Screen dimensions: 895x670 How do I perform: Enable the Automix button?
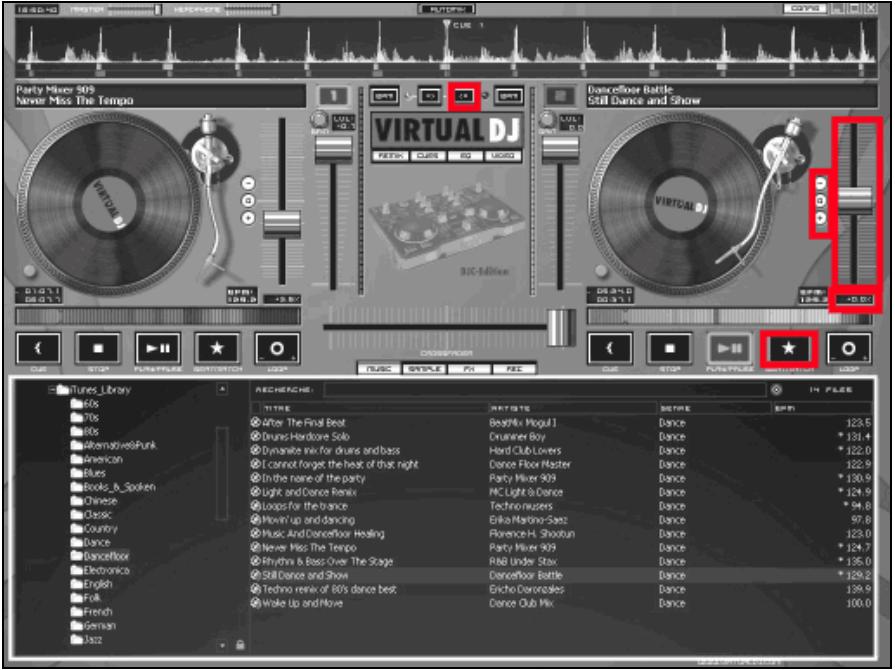[x=447, y=9]
